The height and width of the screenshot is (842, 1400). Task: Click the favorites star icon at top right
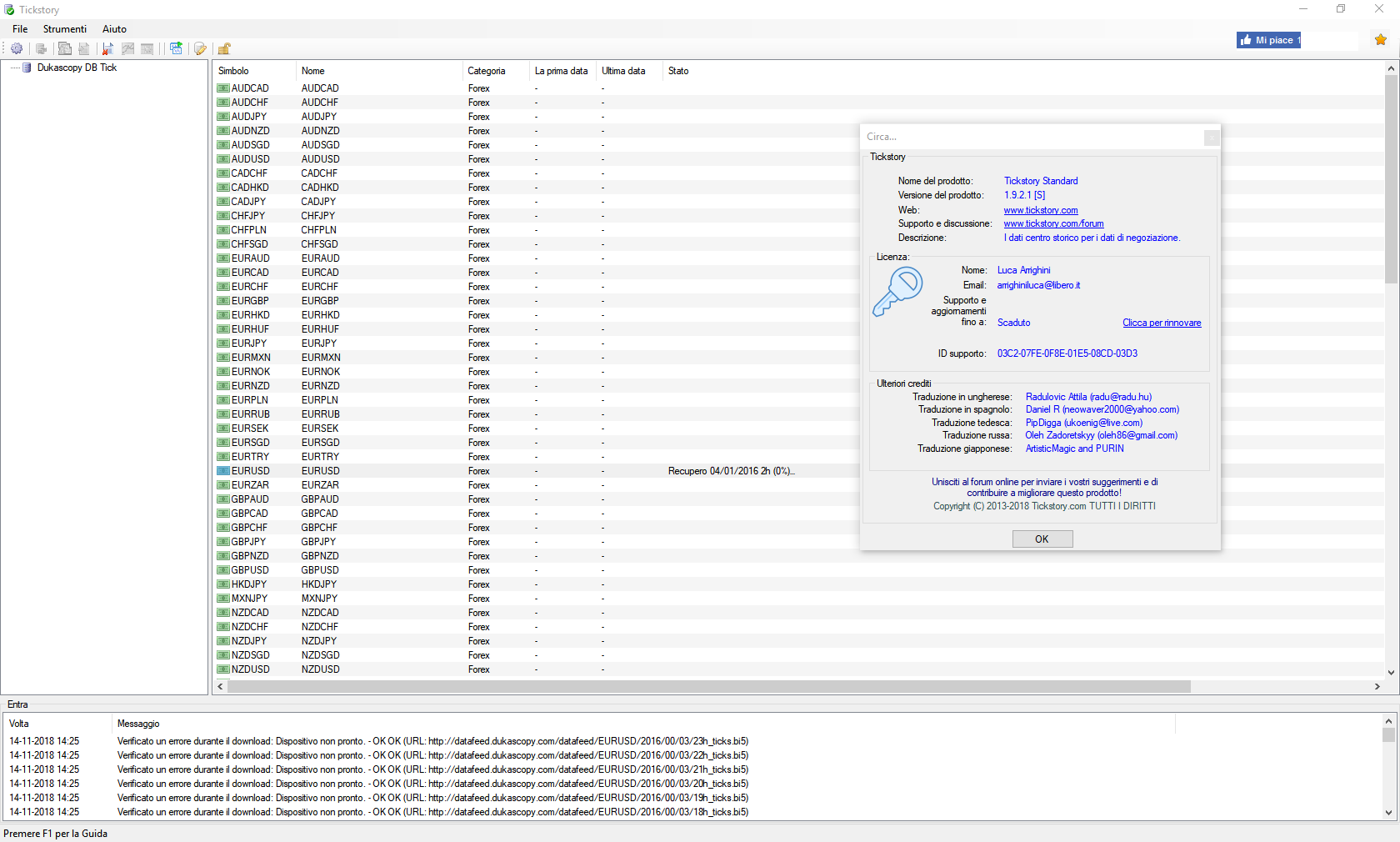1381,39
